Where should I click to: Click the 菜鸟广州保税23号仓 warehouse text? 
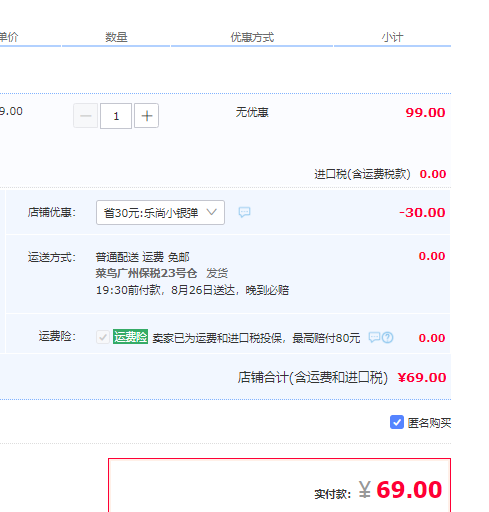point(146,273)
